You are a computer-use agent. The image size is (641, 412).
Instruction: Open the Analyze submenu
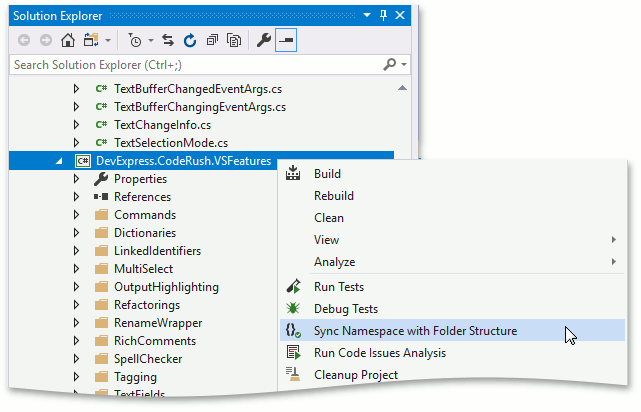(334, 262)
